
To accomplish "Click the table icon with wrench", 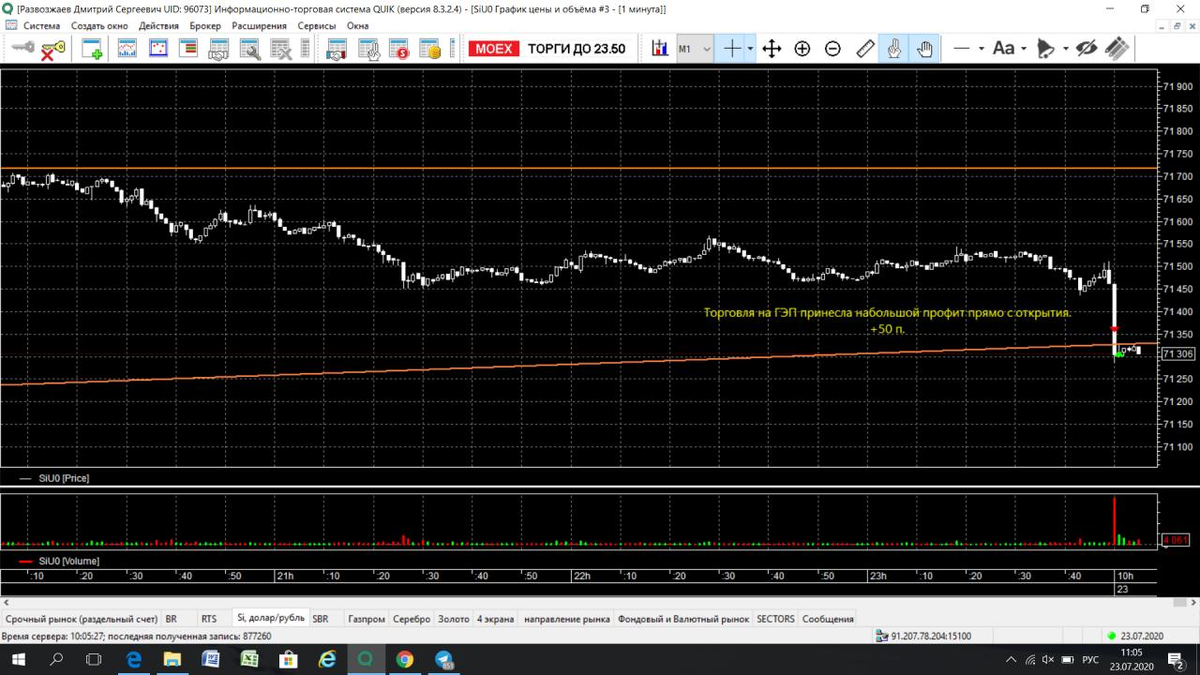I will (x=249, y=48).
